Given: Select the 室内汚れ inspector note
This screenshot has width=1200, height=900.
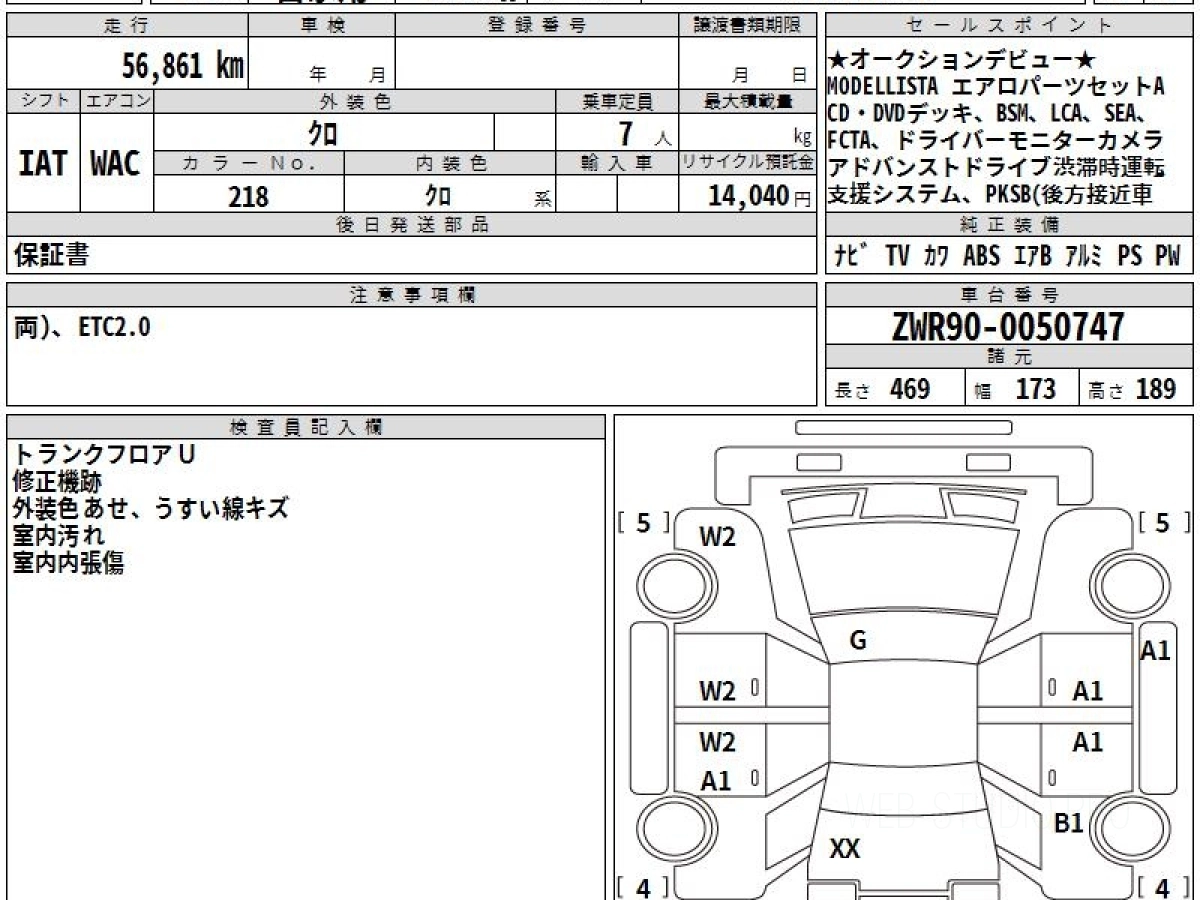Looking at the screenshot, I should coord(58,535).
